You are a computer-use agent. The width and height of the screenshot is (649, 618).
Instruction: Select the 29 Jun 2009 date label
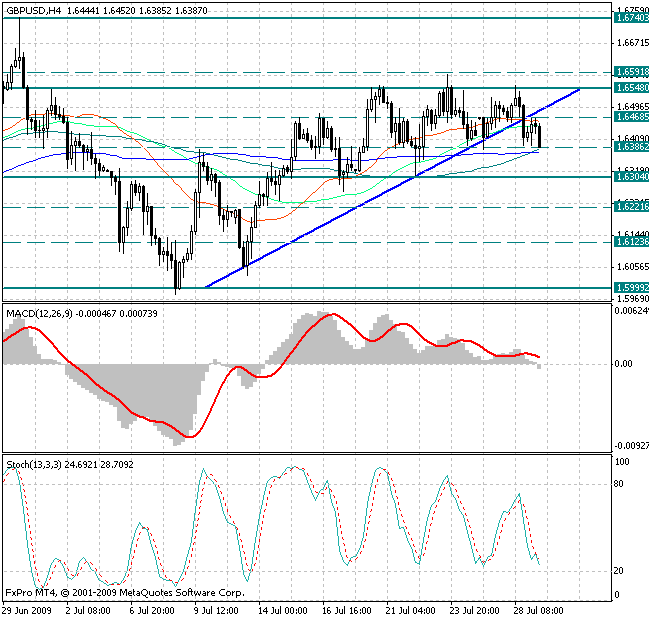tap(27, 611)
